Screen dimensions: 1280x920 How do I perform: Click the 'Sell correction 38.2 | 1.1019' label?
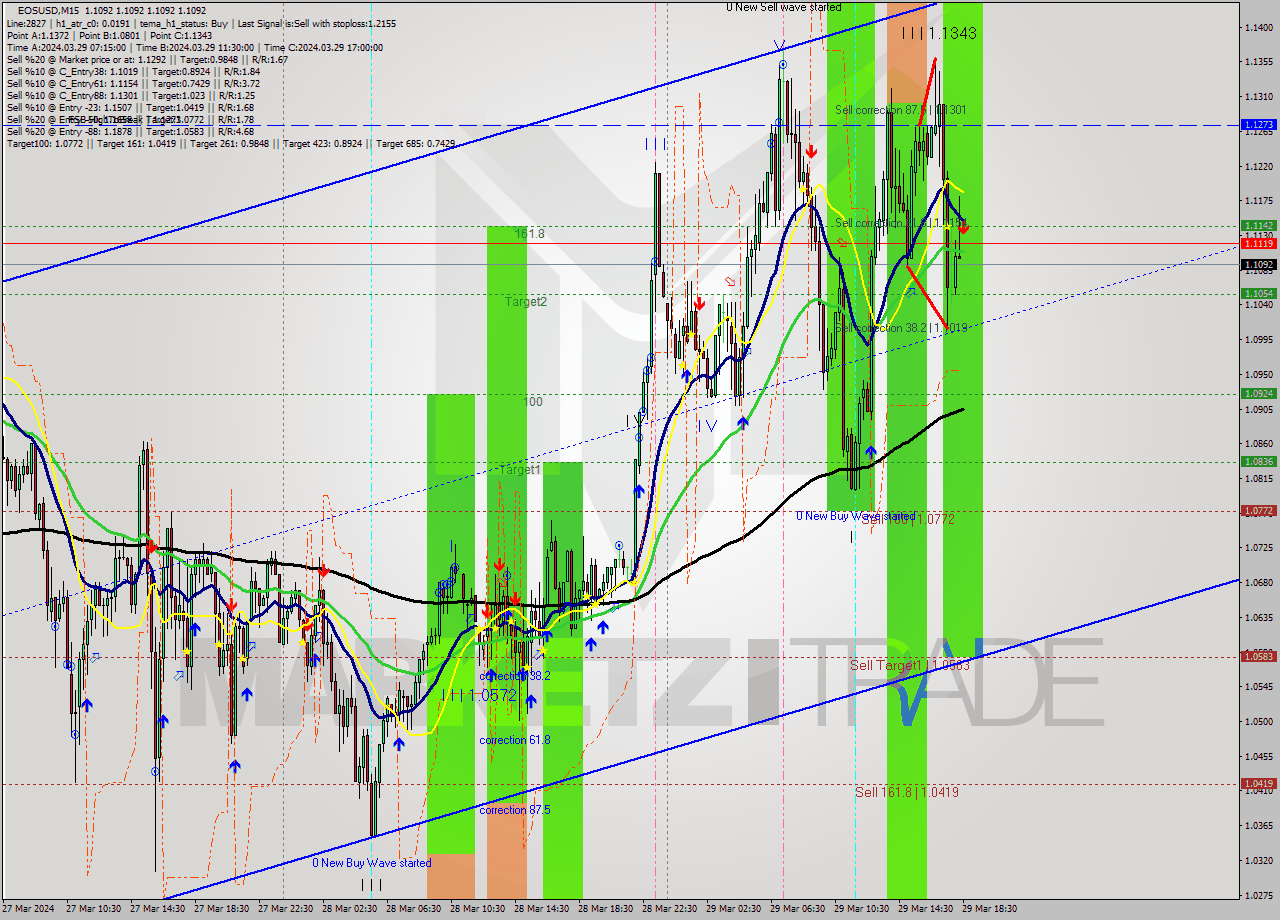point(901,328)
